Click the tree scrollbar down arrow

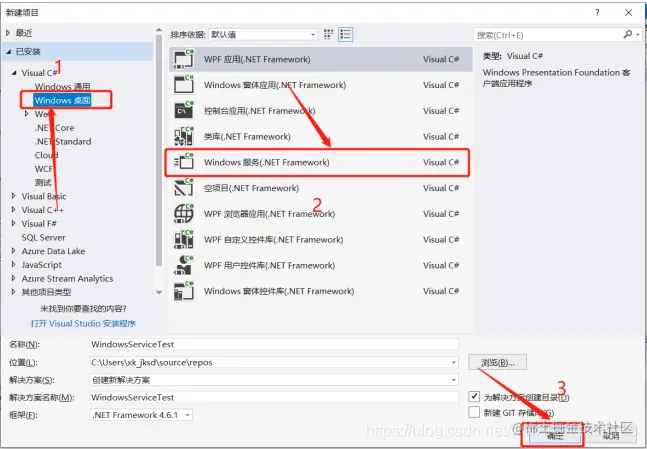(x=159, y=292)
